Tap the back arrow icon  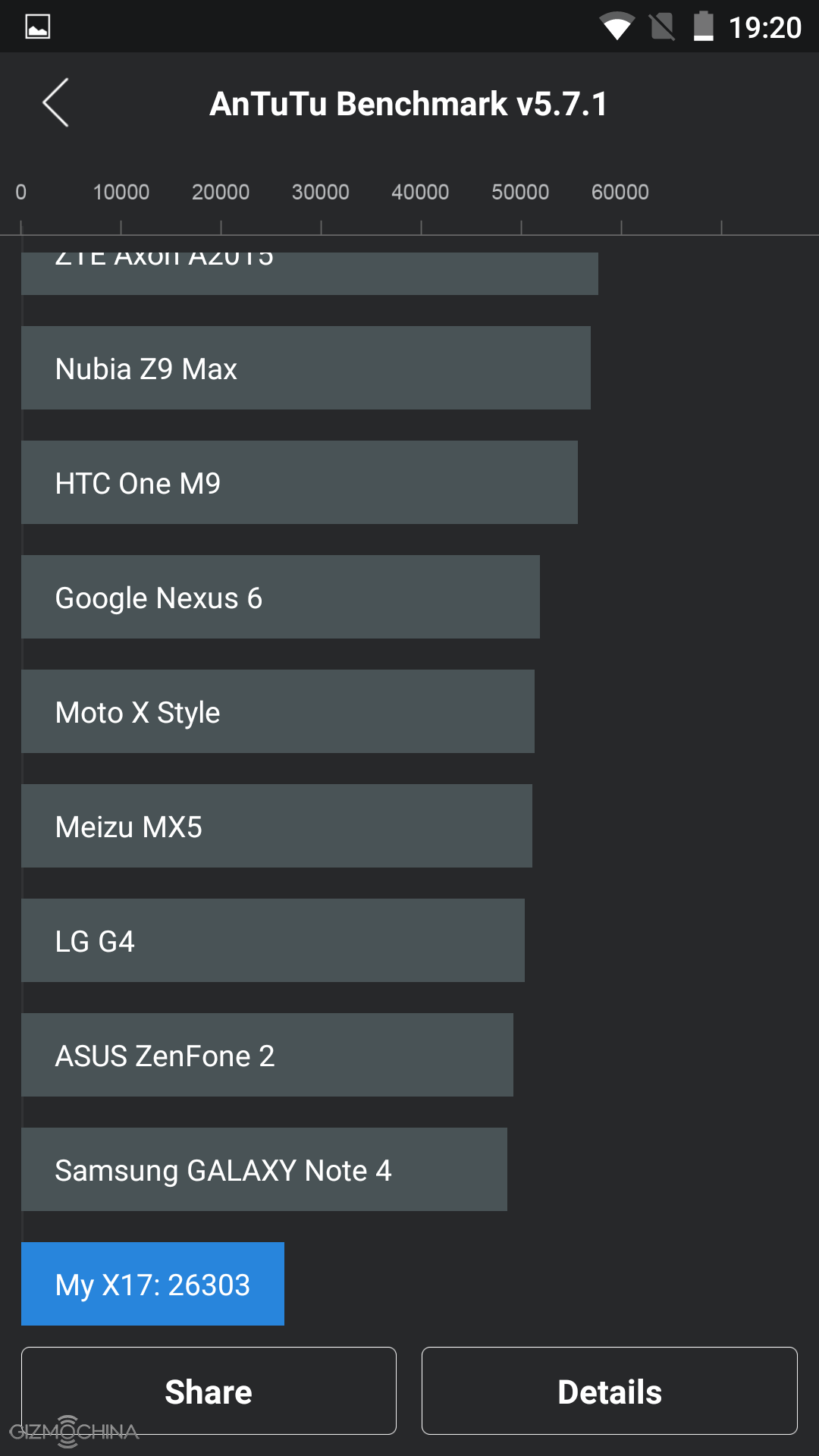pyautogui.click(x=56, y=103)
